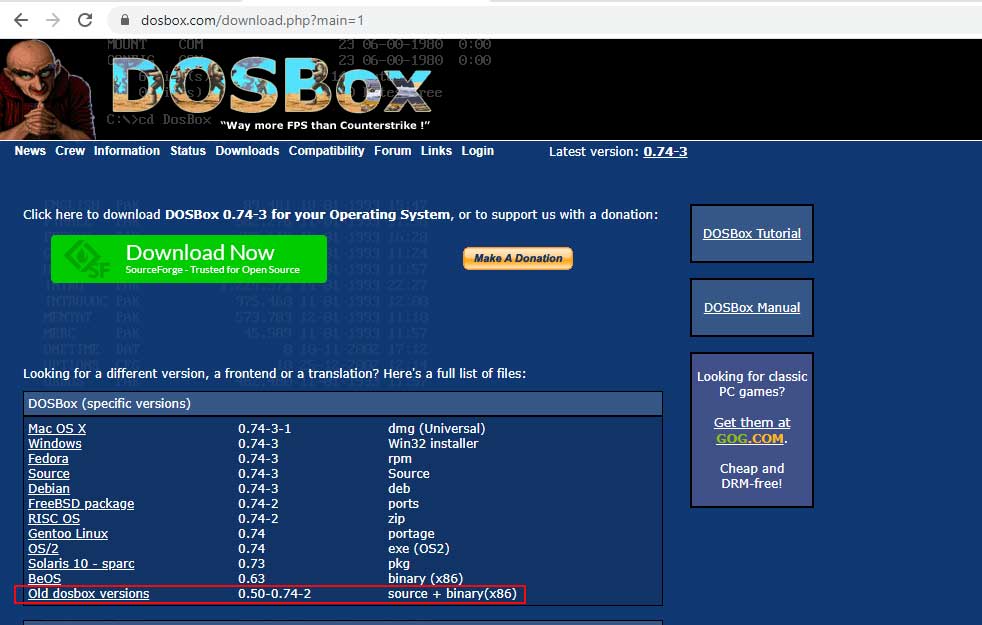Open the News menu item

[30, 151]
